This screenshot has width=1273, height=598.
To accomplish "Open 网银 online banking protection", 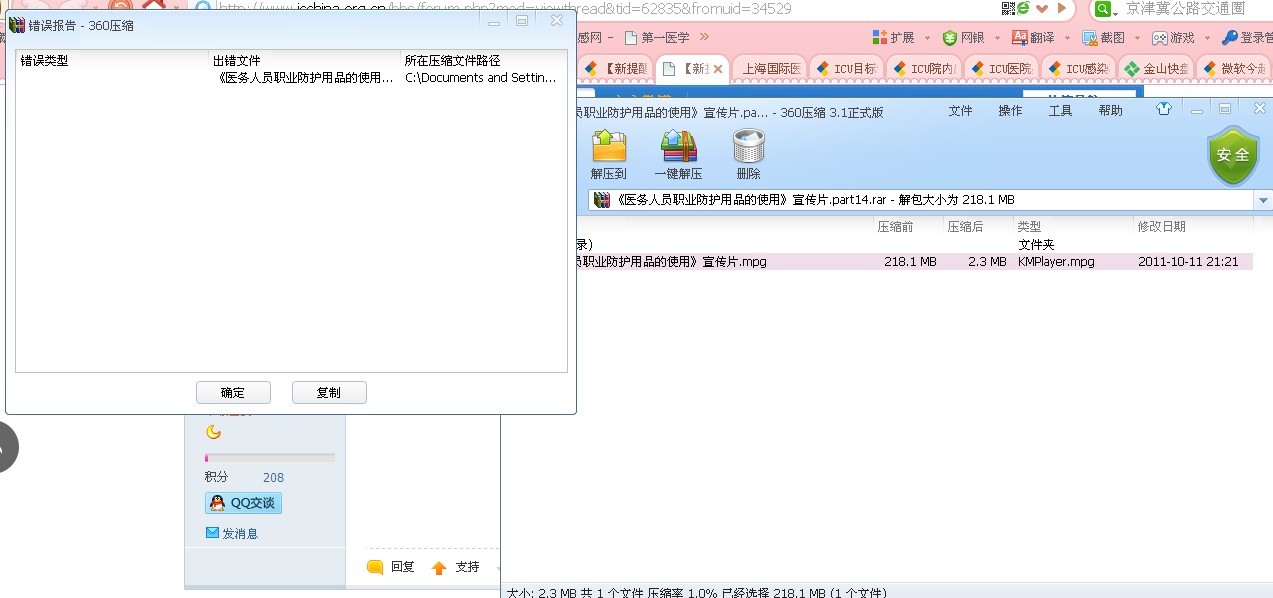I will (965, 36).
